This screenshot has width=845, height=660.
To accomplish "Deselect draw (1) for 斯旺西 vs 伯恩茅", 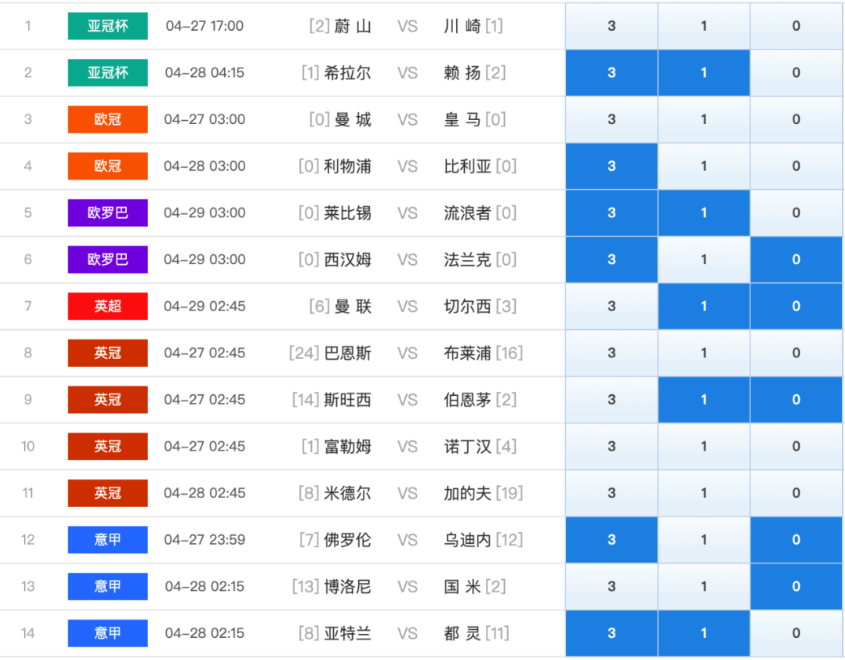I will click(704, 399).
